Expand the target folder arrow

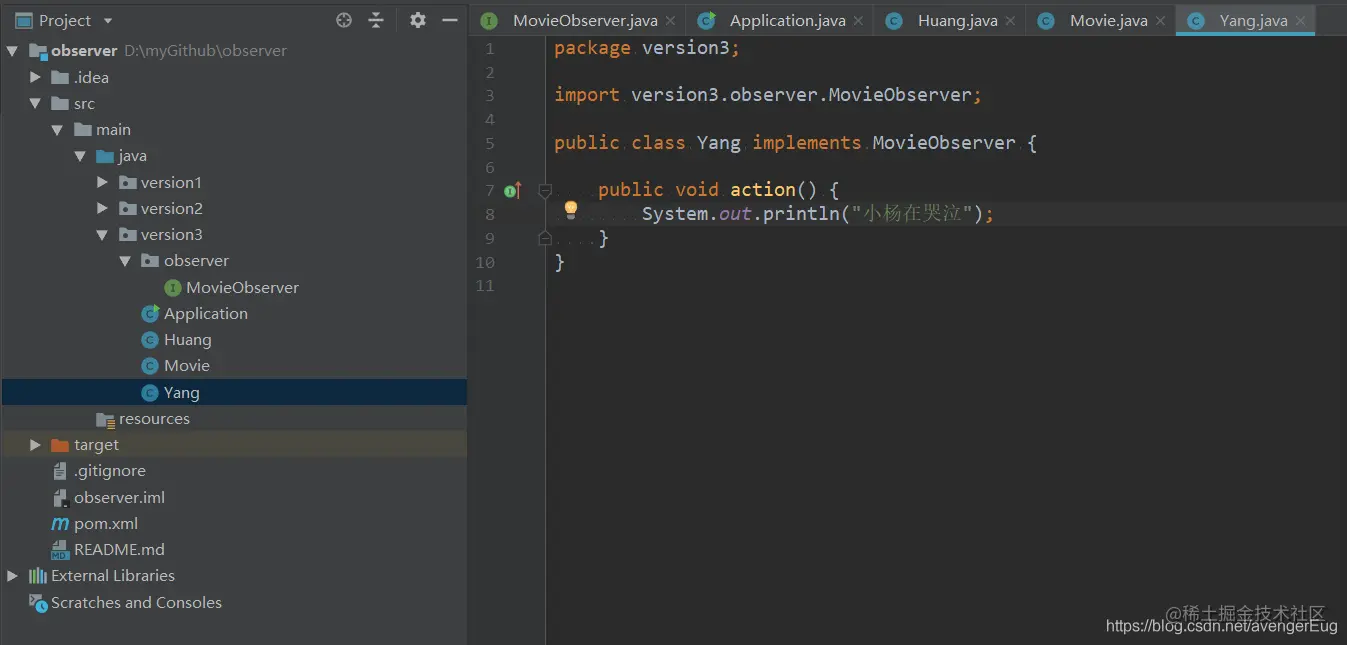pos(36,445)
